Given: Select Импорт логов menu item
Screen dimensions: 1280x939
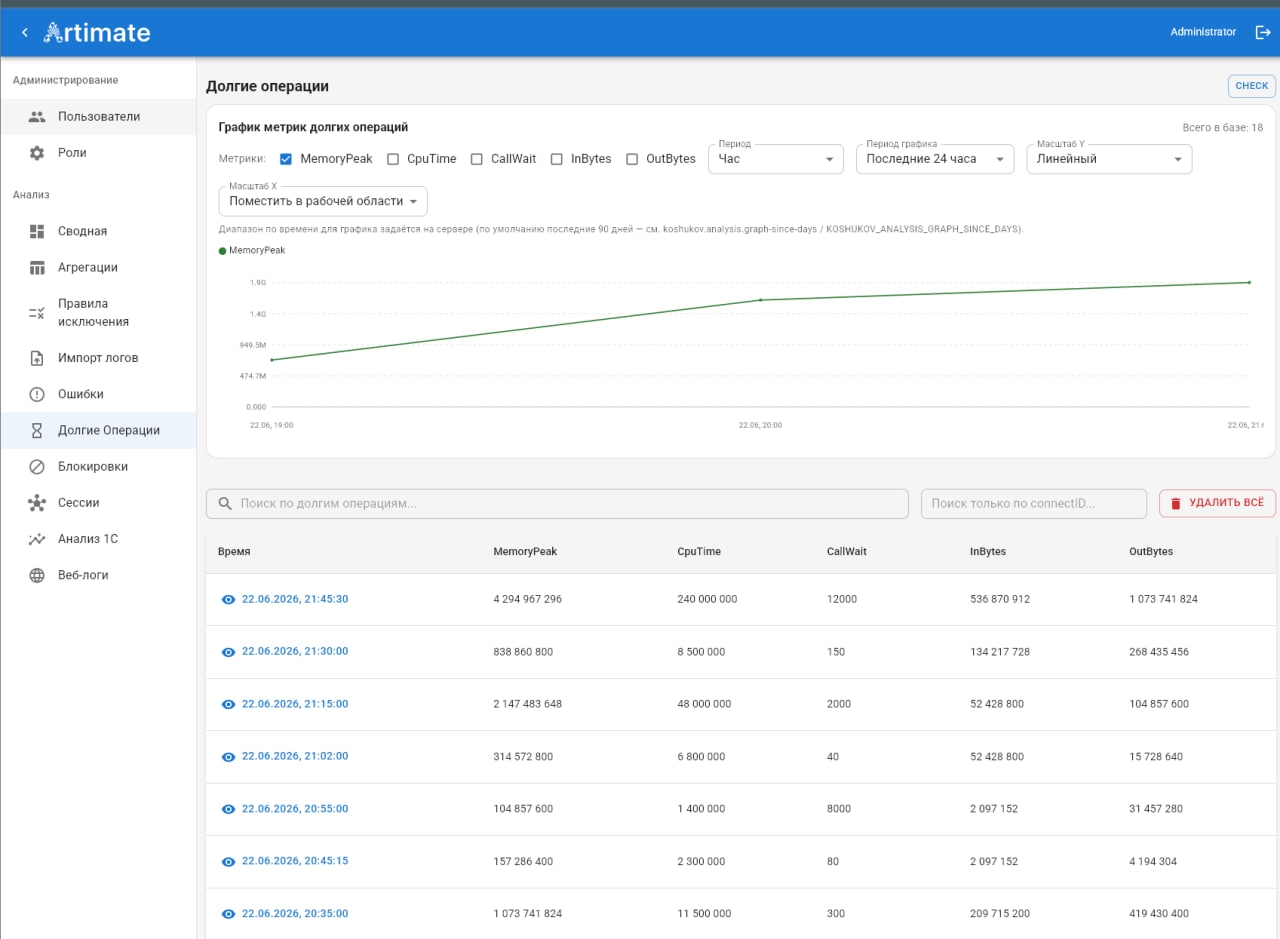Looking at the screenshot, I should tap(97, 358).
